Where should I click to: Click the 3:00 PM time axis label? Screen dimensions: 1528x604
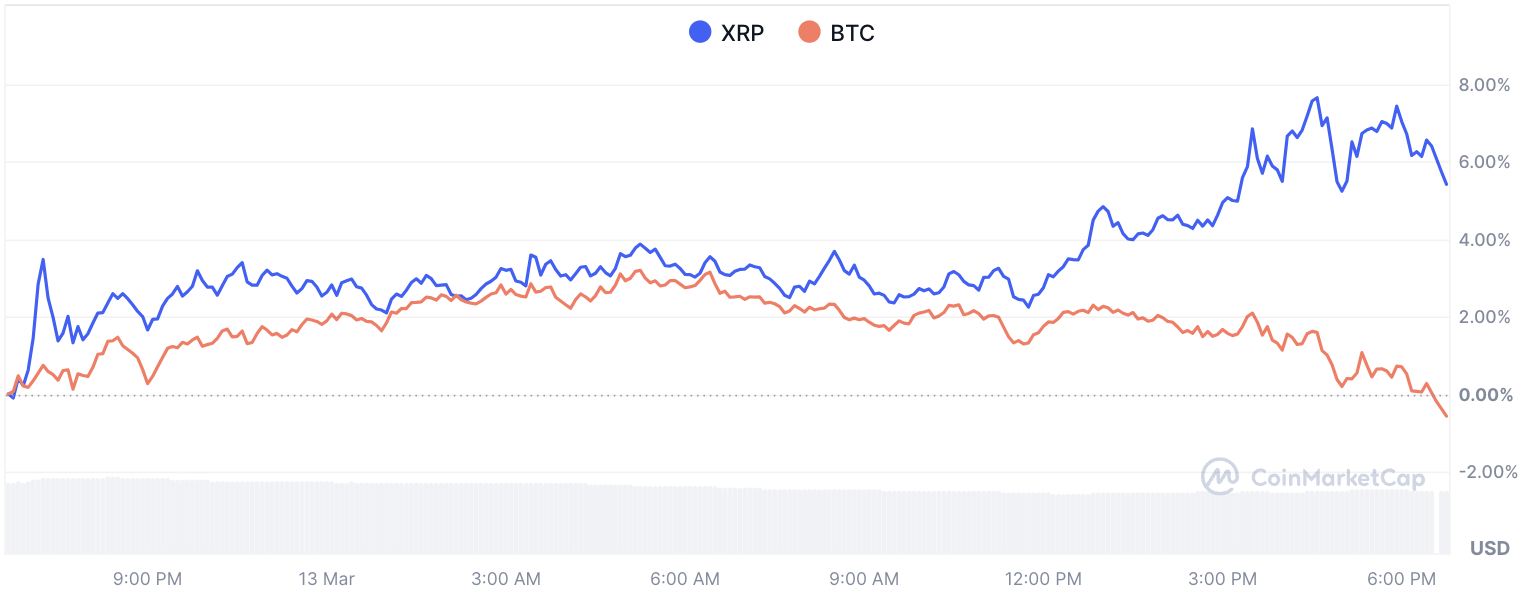tap(1222, 579)
